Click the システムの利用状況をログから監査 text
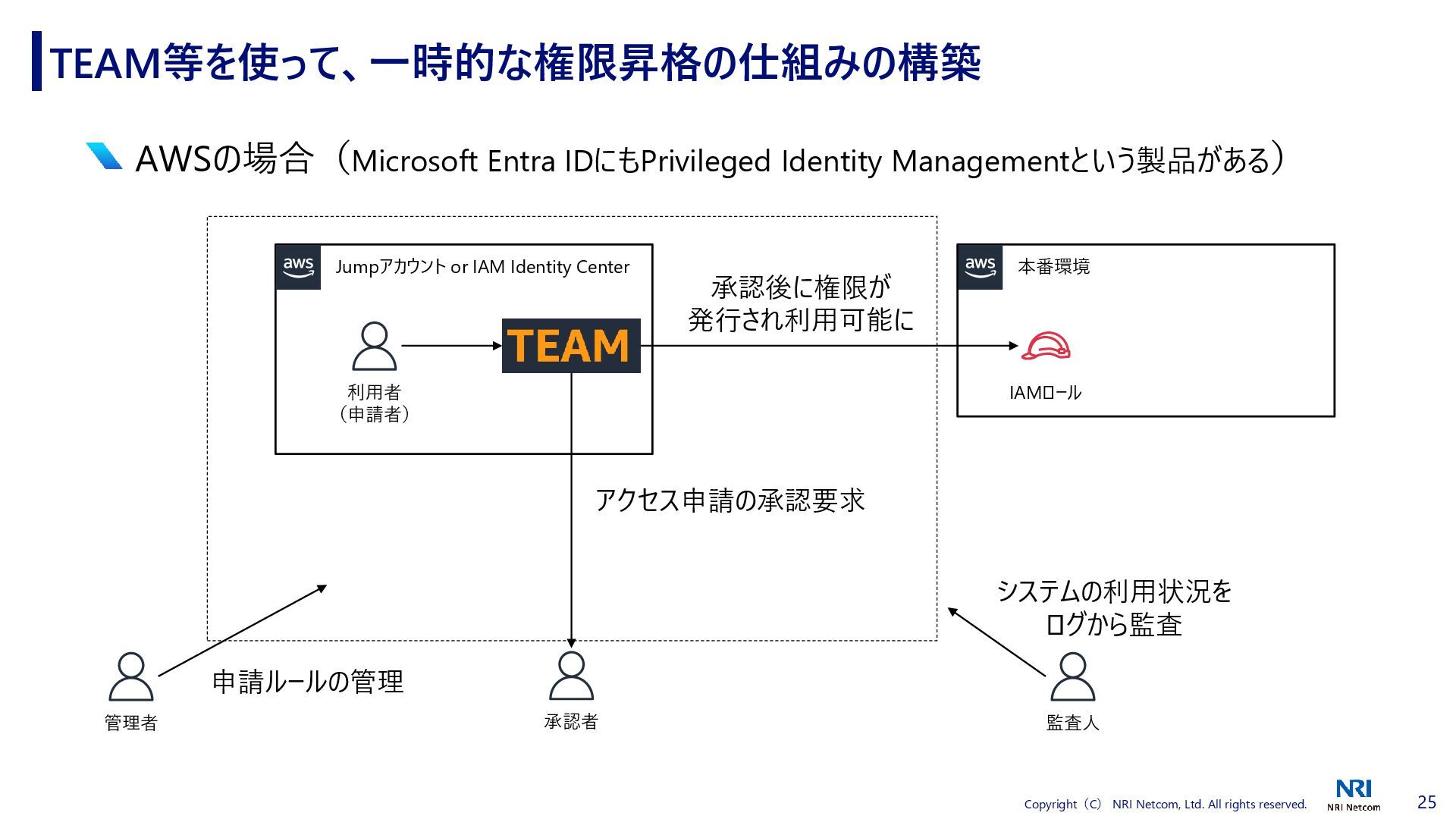1456x819 pixels. click(1114, 607)
